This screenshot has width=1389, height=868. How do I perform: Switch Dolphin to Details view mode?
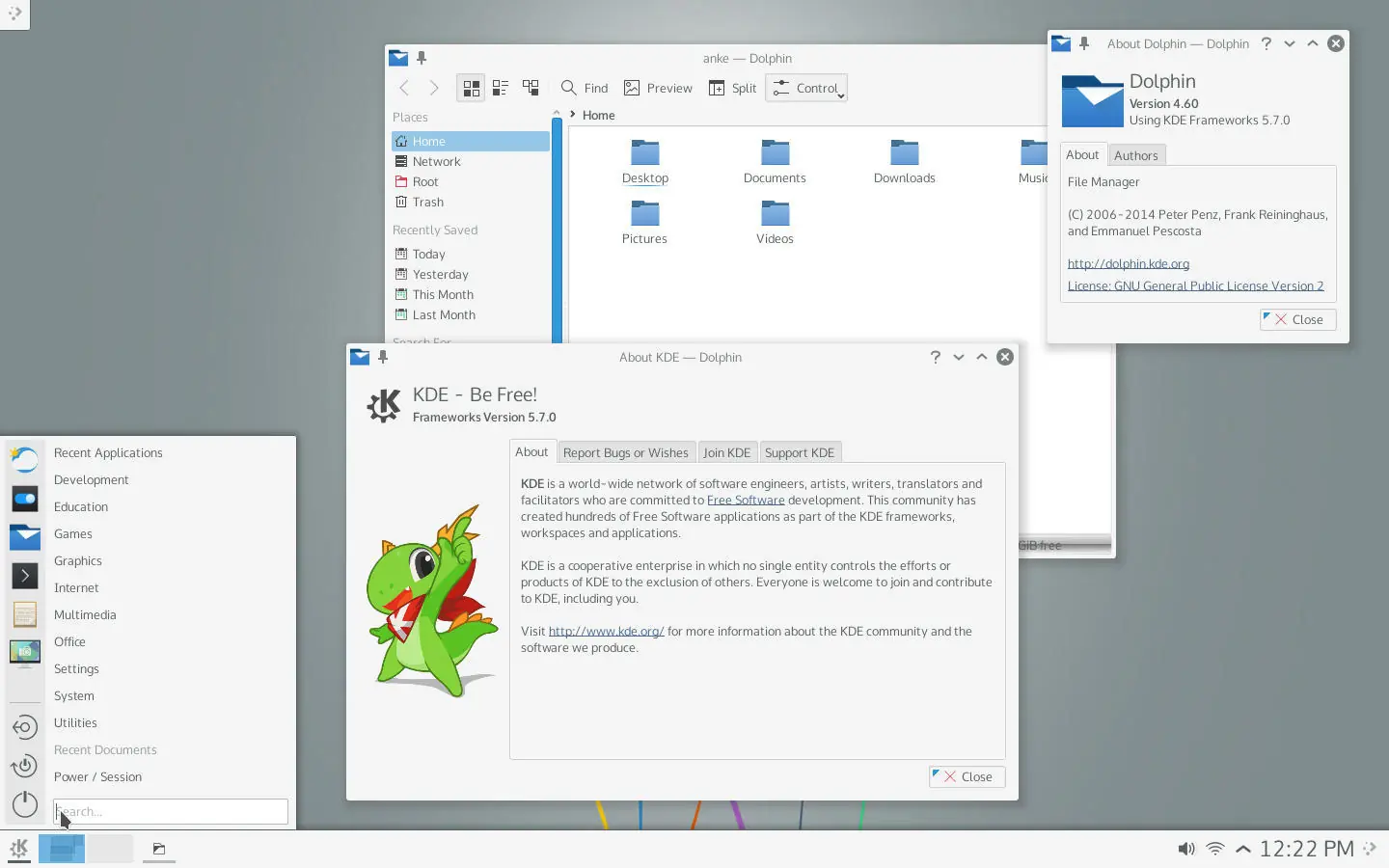(x=531, y=88)
